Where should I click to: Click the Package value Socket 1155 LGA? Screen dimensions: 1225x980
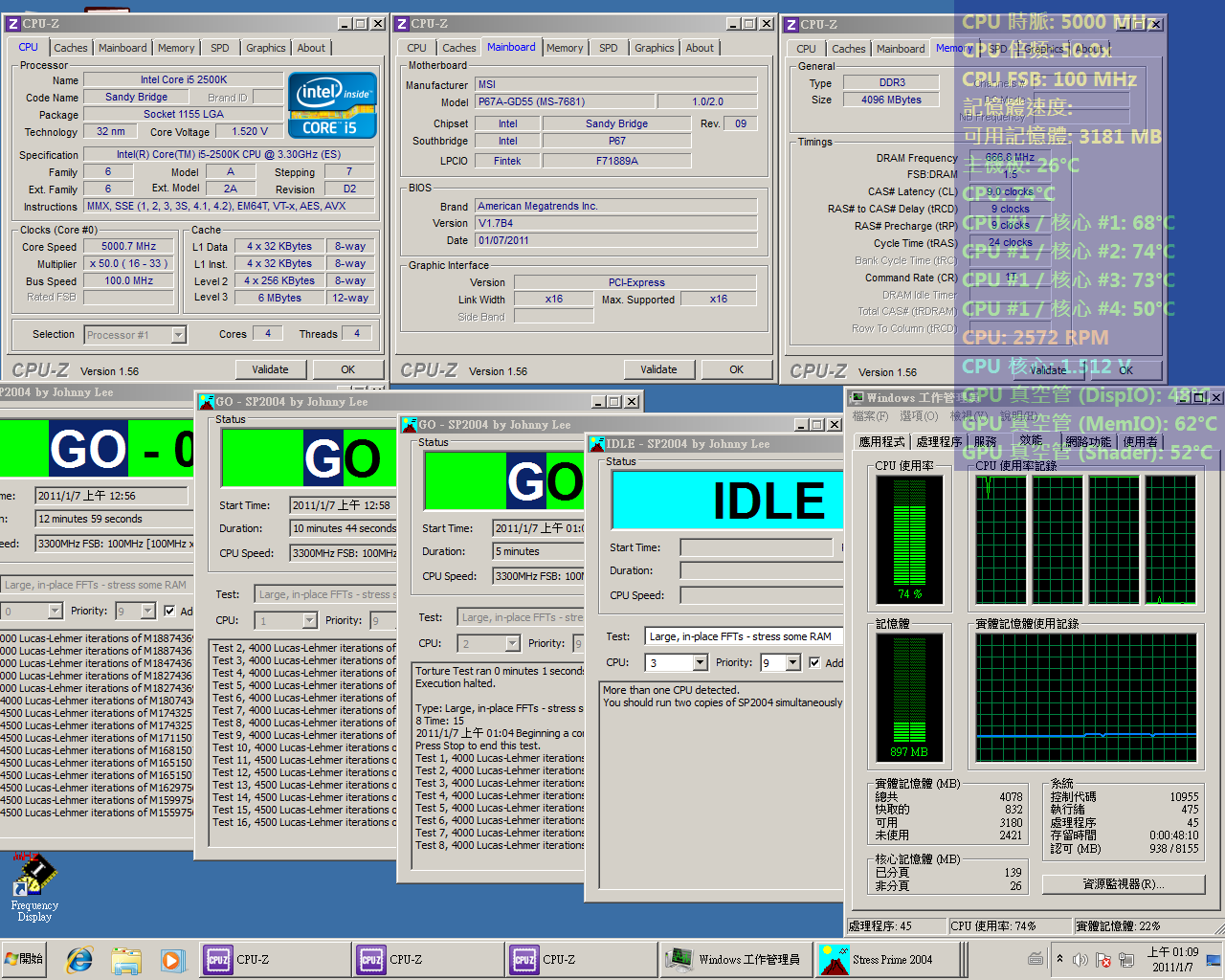(x=184, y=114)
